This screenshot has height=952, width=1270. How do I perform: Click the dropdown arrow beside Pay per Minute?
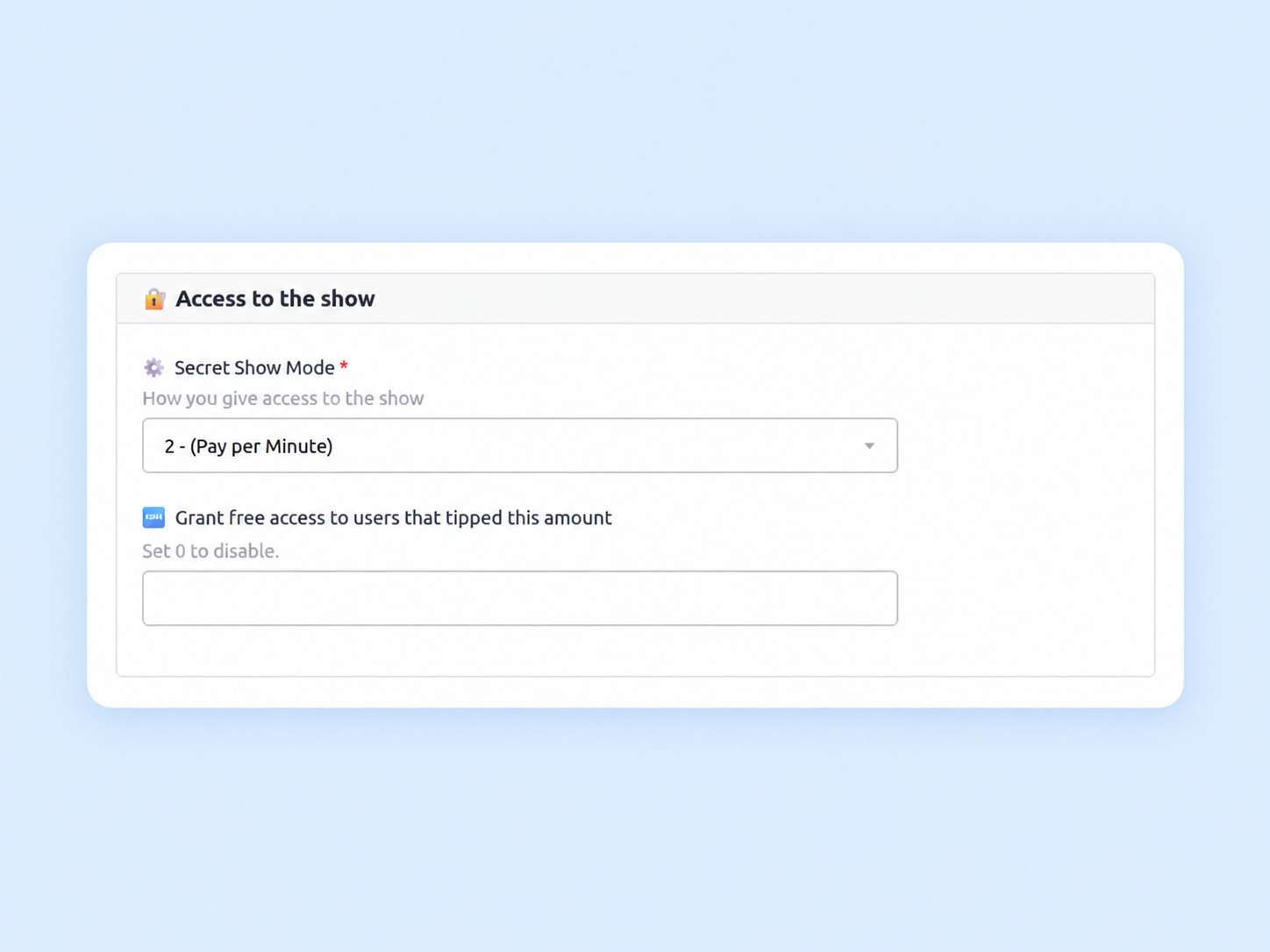click(x=868, y=445)
